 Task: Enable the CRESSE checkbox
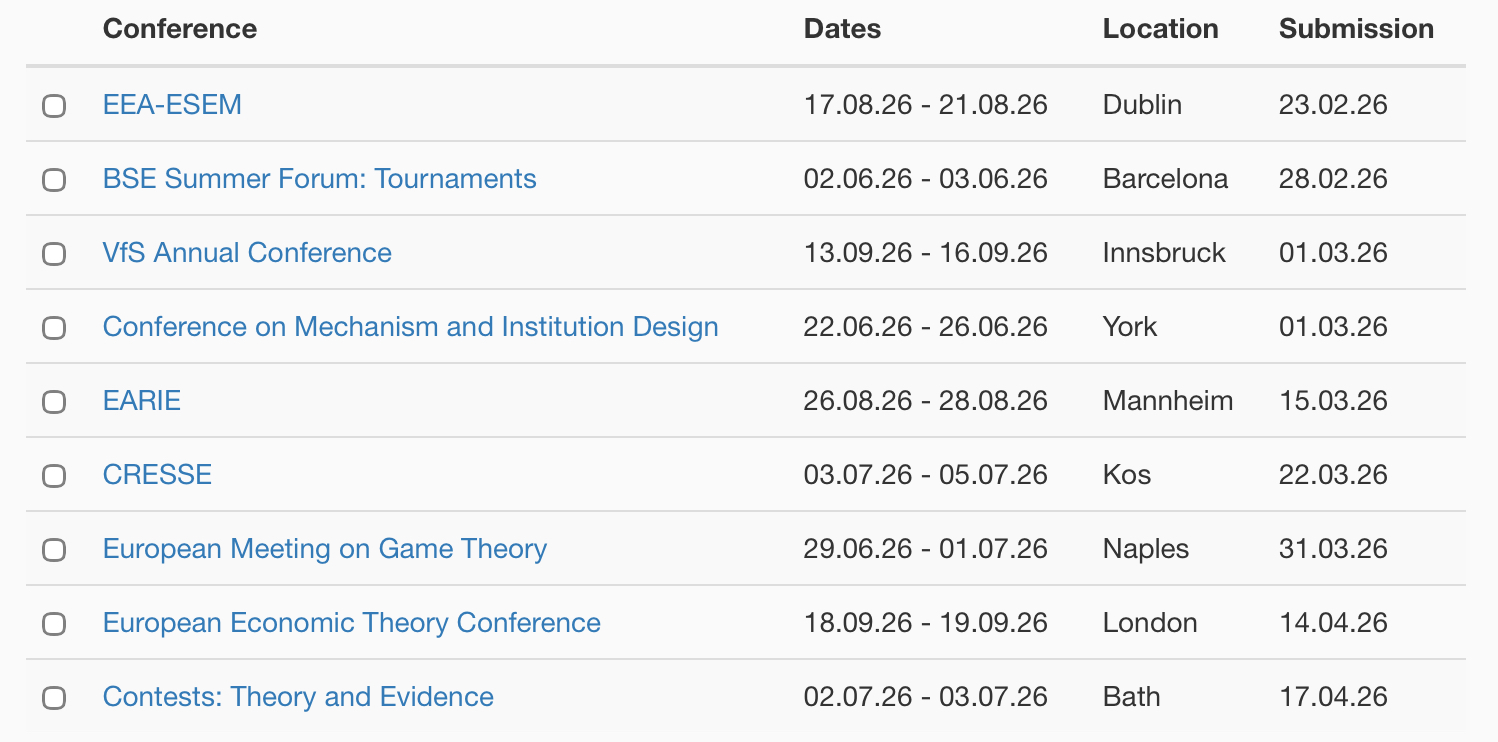click(x=54, y=476)
